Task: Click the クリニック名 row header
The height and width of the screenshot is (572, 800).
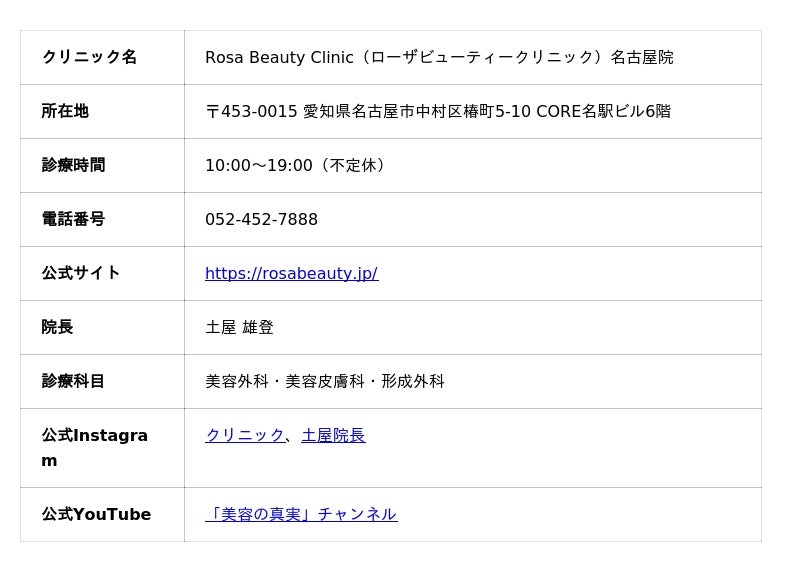Action: tap(89, 57)
